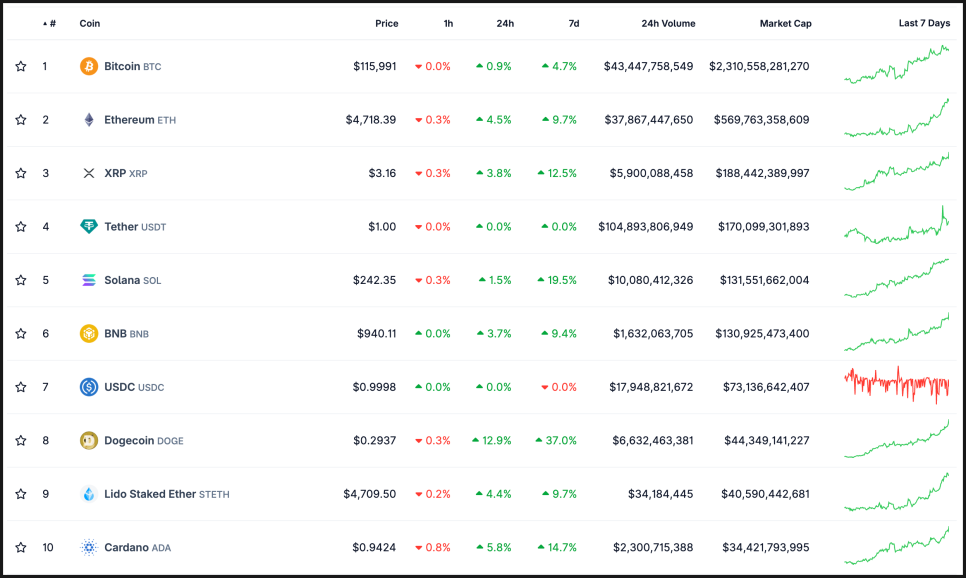The width and height of the screenshot is (966, 578).
Task: Click the Last 7 Days column header
Action: coord(924,23)
